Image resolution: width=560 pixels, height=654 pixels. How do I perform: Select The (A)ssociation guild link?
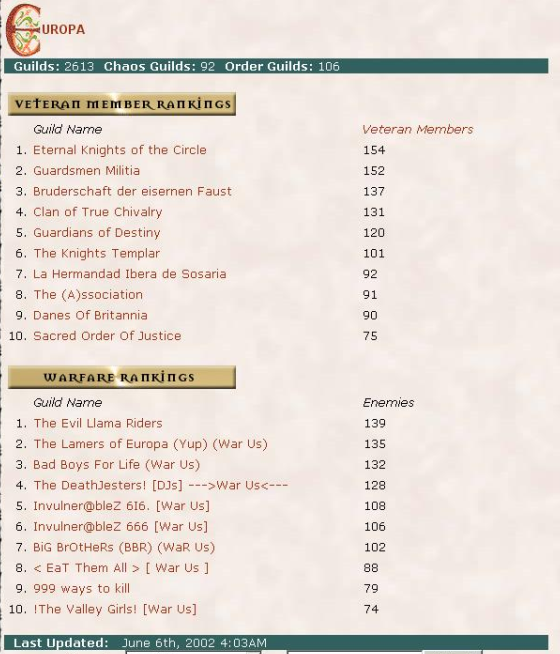point(88,295)
